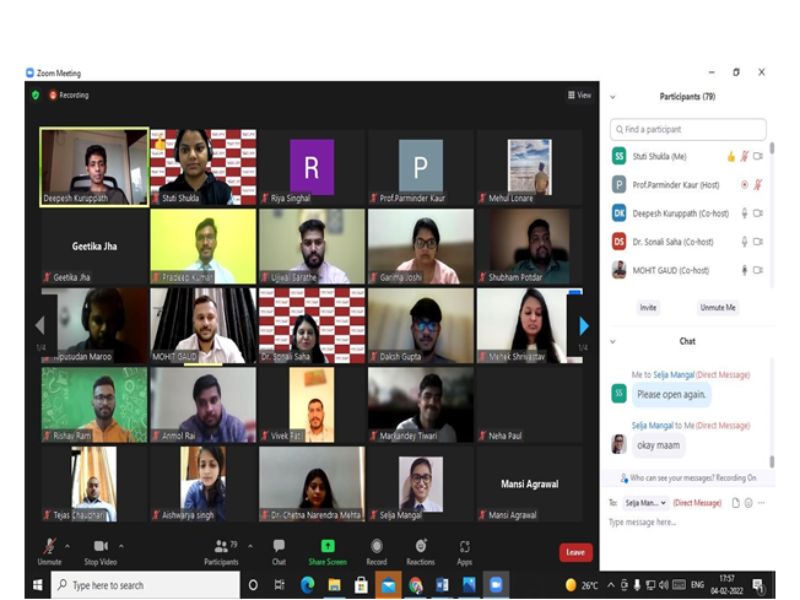Open chat more options (three dots)

point(761,503)
